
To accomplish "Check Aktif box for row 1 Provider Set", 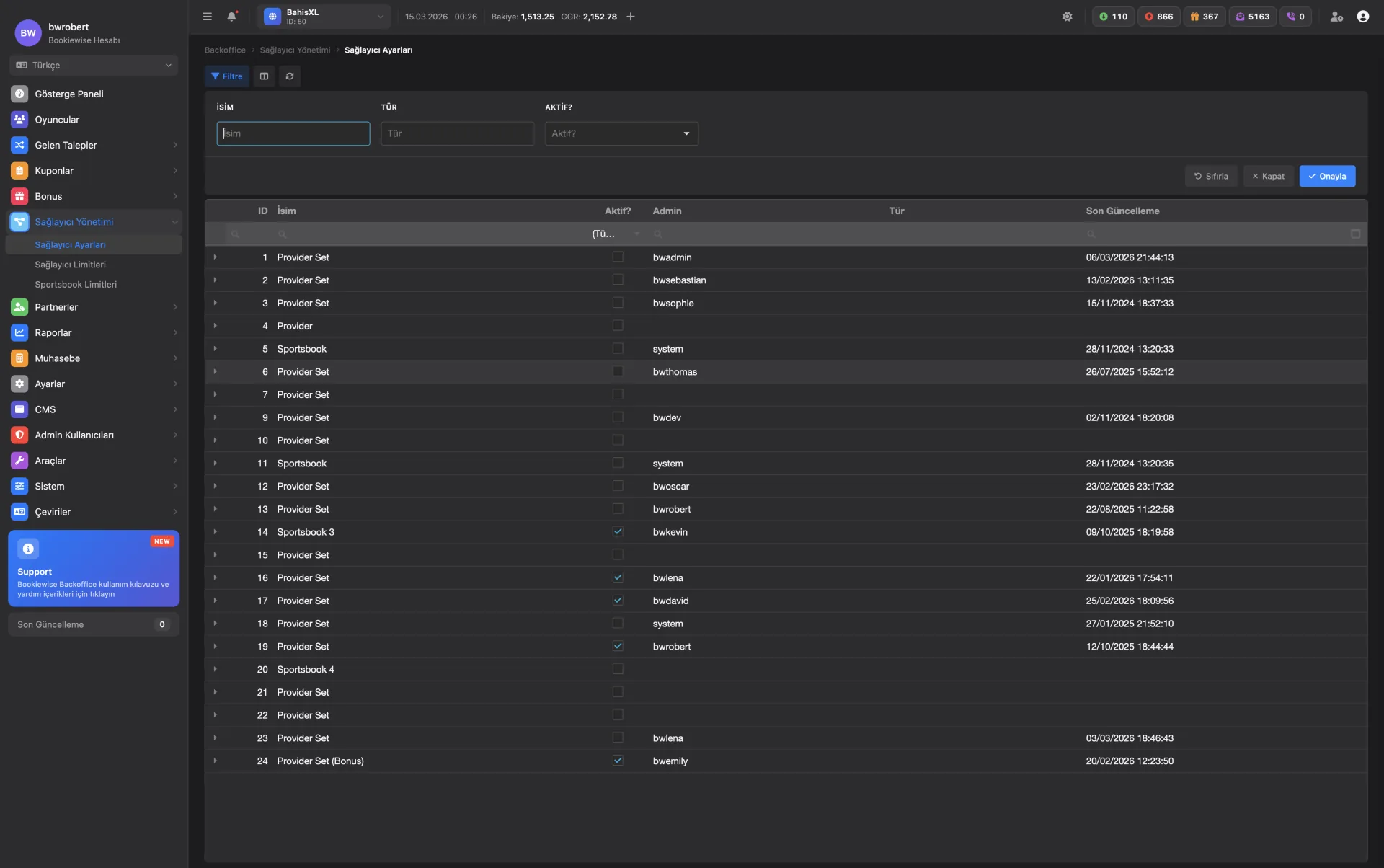I will [618, 257].
